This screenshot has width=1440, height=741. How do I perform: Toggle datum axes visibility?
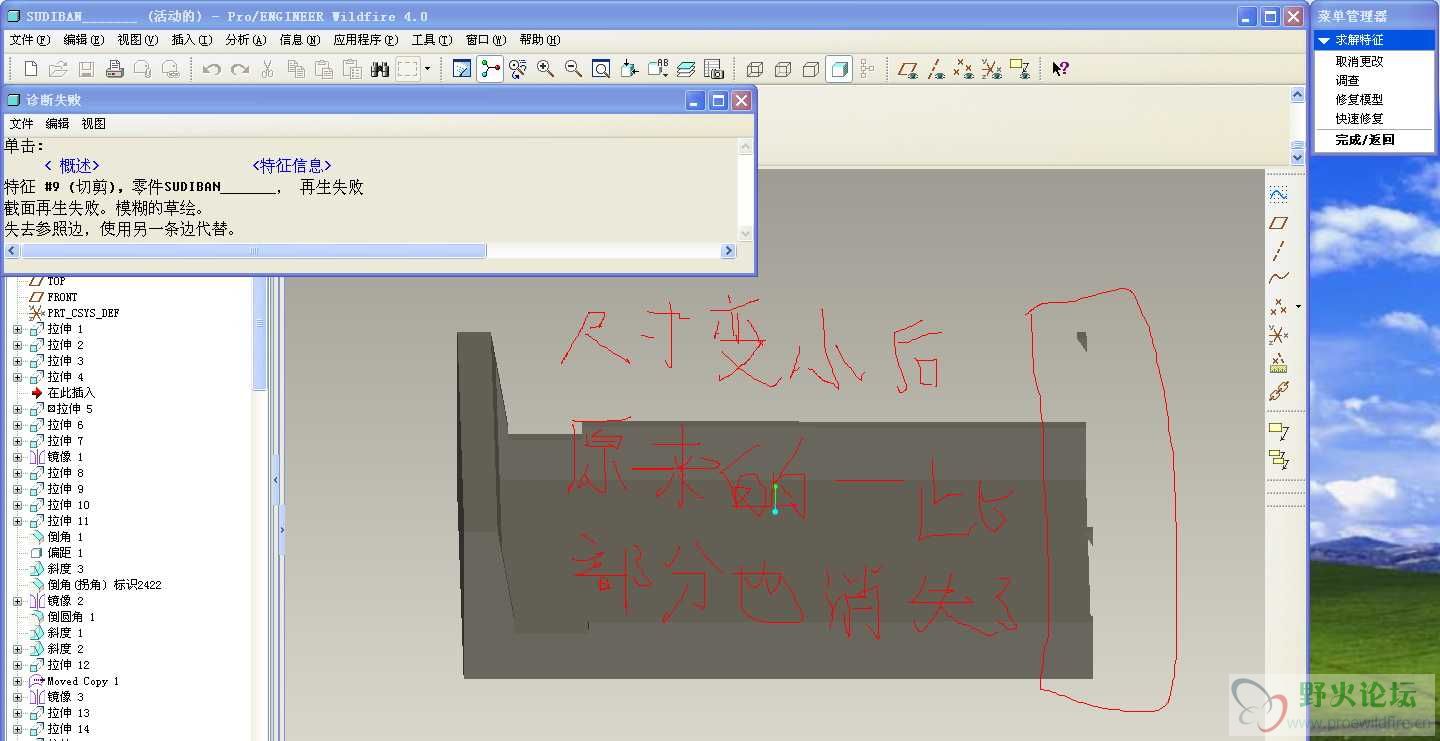tap(936, 69)
